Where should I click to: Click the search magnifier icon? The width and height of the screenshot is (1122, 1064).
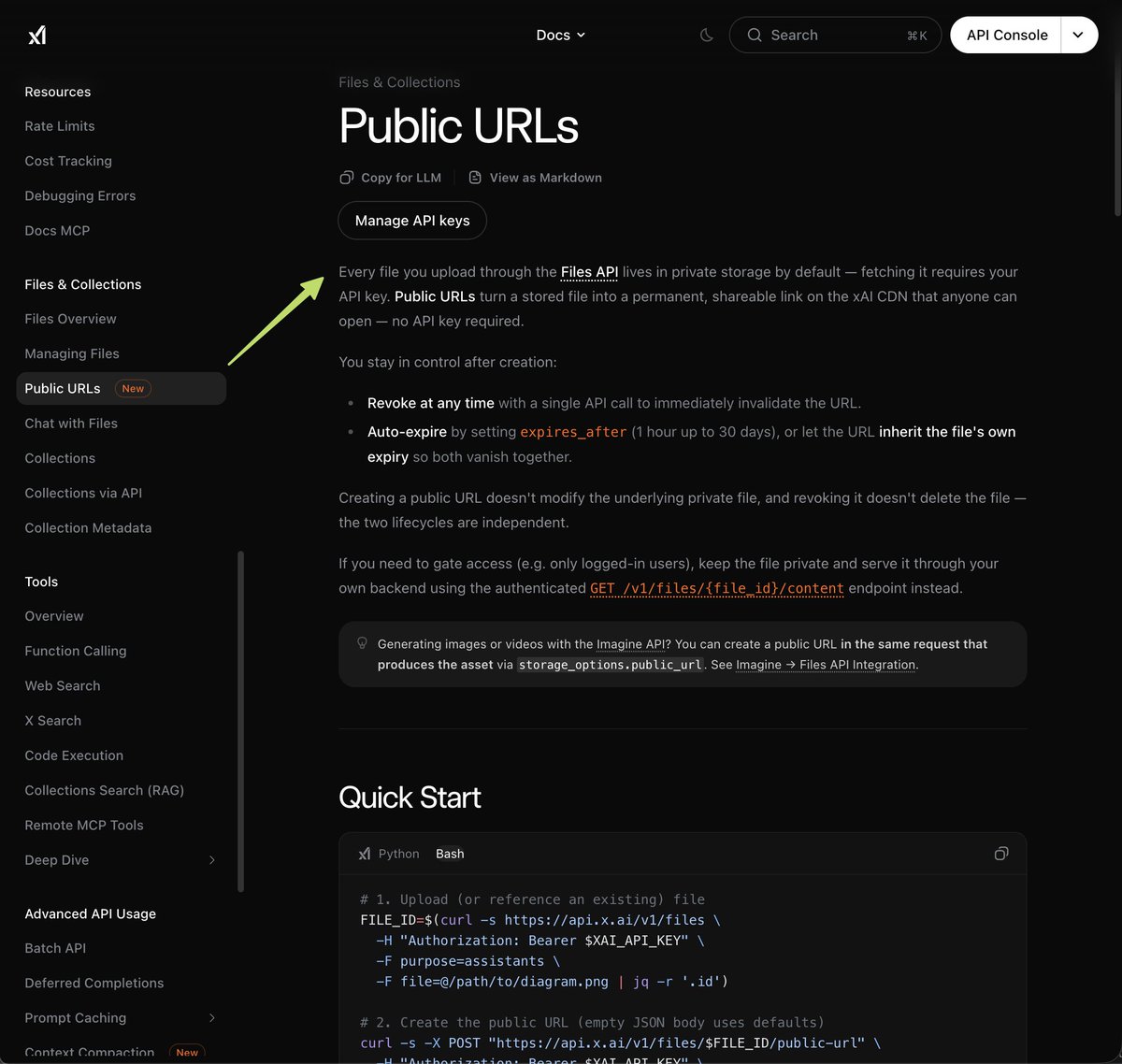click(x=755, y=36)
